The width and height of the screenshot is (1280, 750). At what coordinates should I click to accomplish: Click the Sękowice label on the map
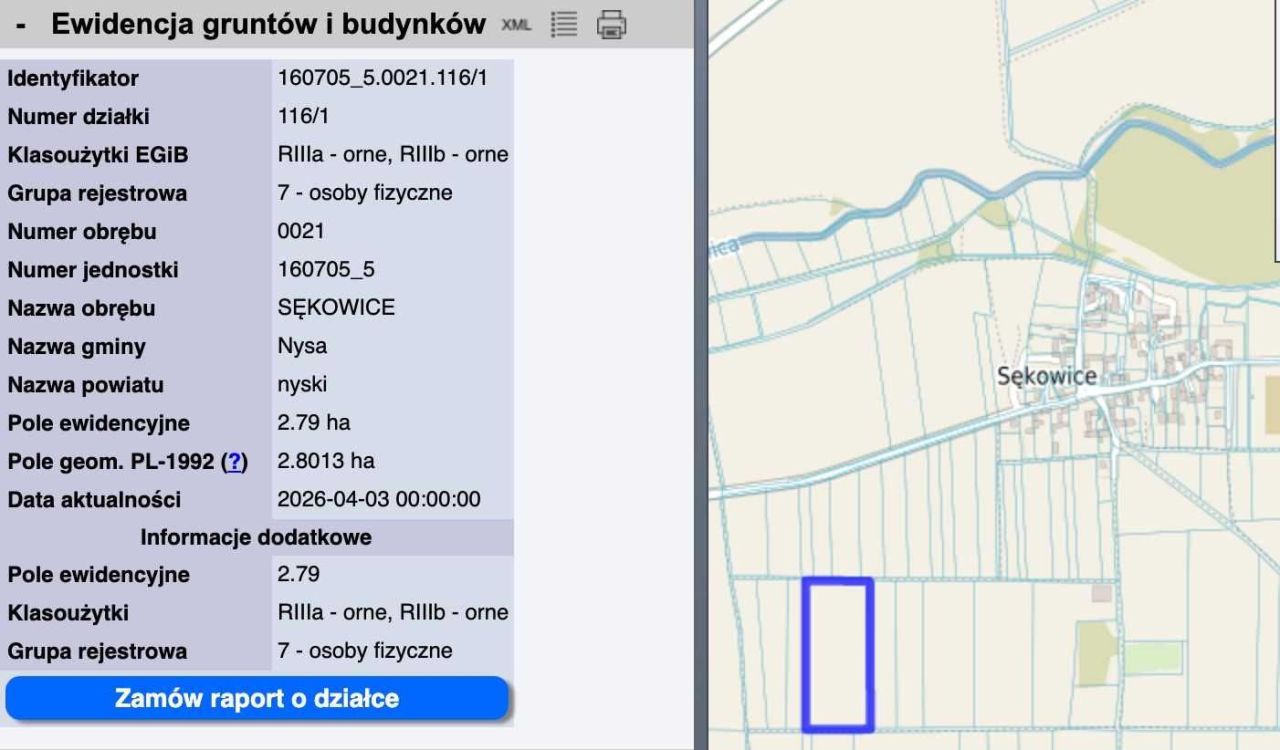tap(1046, 376)
